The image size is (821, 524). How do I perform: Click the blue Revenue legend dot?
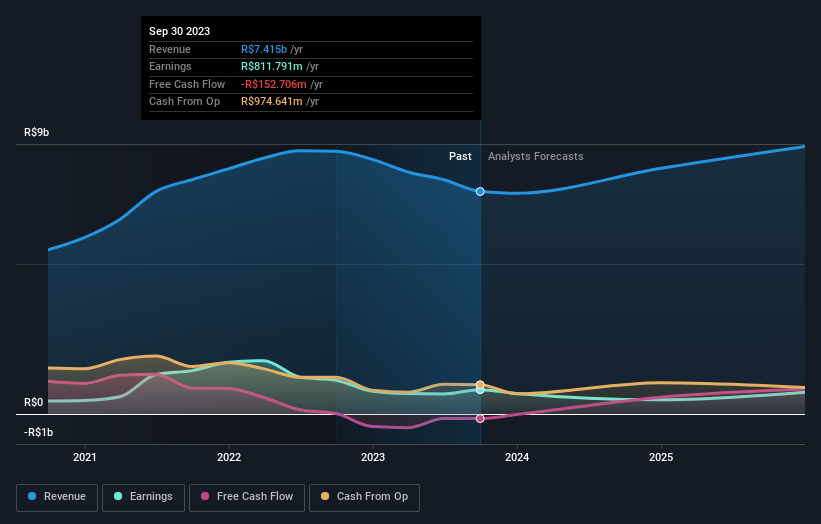click(x=32, y=496)
